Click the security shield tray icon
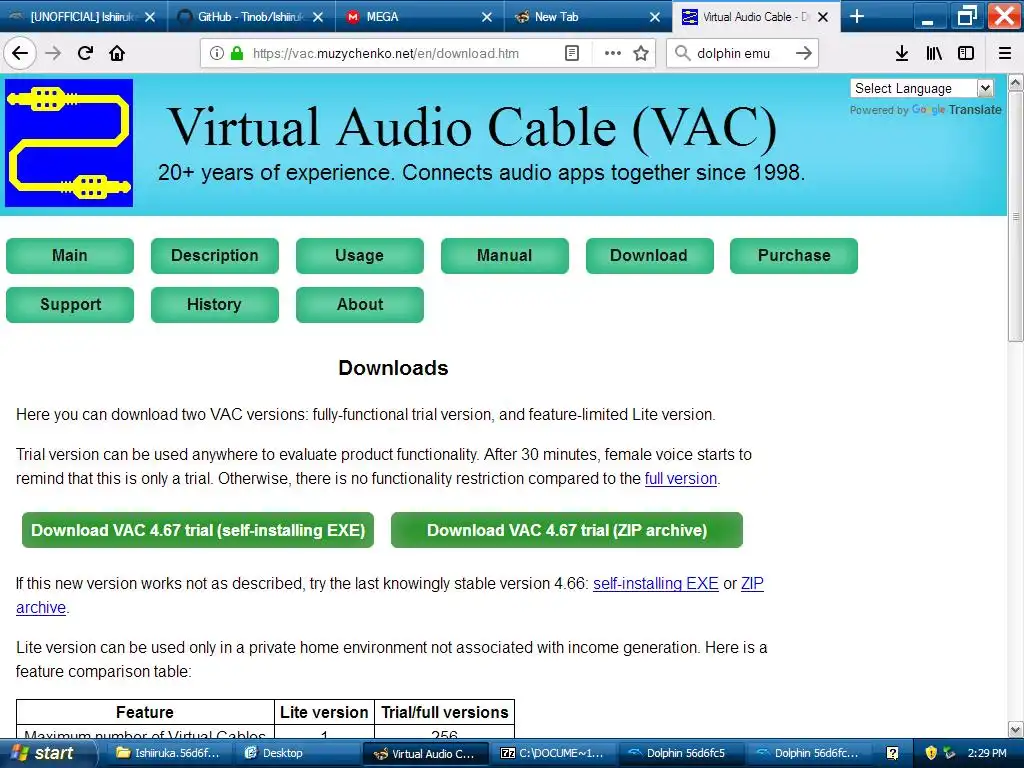The image size is (1024, 768). [x=931, y=753]
